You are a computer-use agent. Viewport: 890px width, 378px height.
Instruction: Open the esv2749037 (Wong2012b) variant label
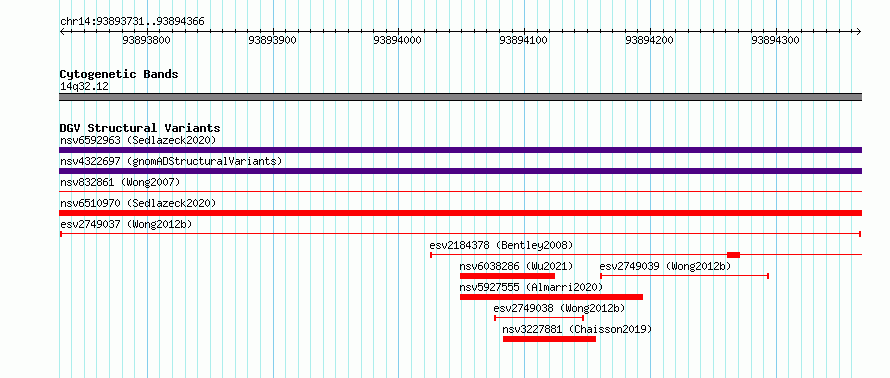pyautogui.click(x=126, y=224)
